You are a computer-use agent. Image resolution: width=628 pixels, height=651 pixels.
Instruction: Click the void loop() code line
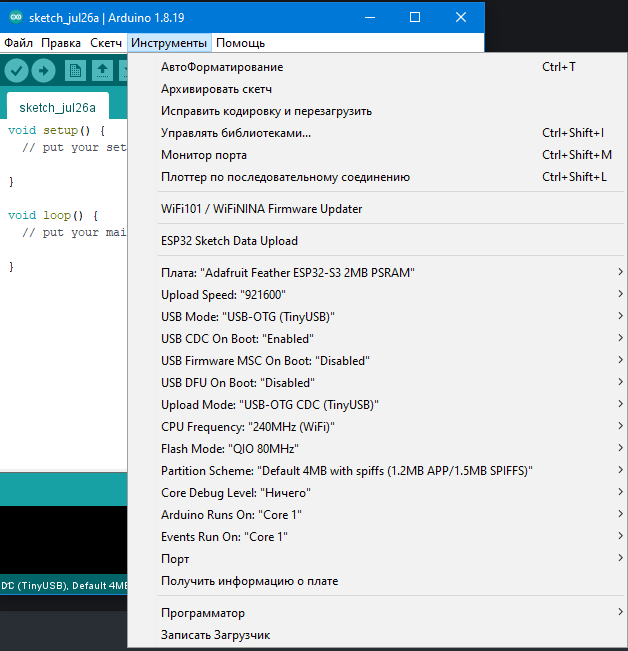53,215
